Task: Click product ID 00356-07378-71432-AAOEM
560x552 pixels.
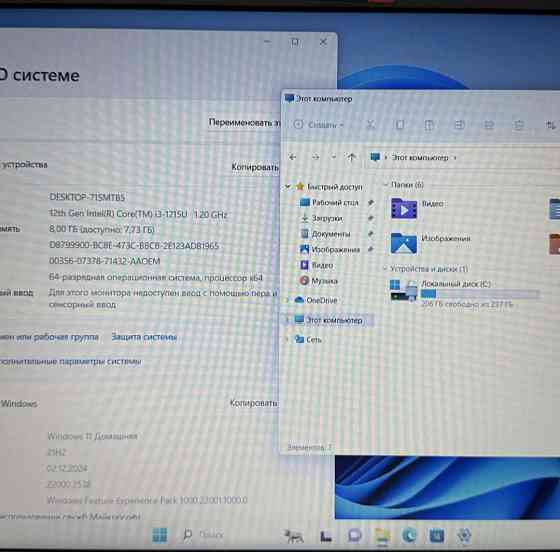Action: point(105,261)
